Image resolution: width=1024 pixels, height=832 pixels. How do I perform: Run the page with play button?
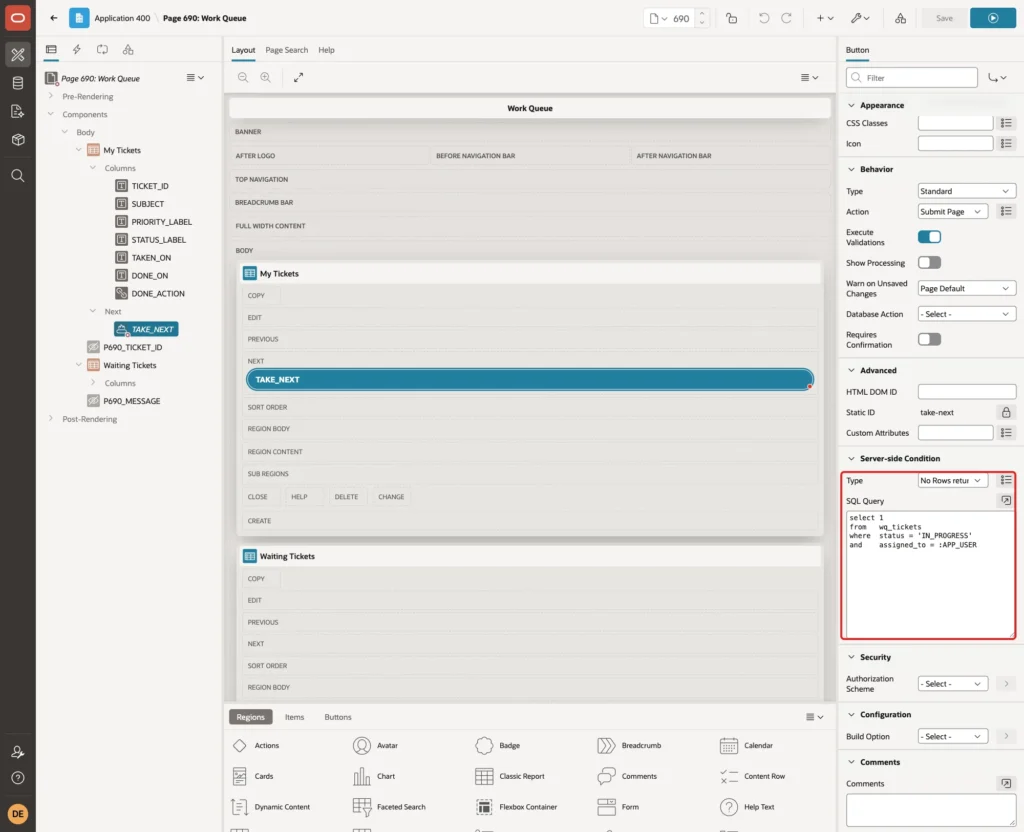click(993, 18)
